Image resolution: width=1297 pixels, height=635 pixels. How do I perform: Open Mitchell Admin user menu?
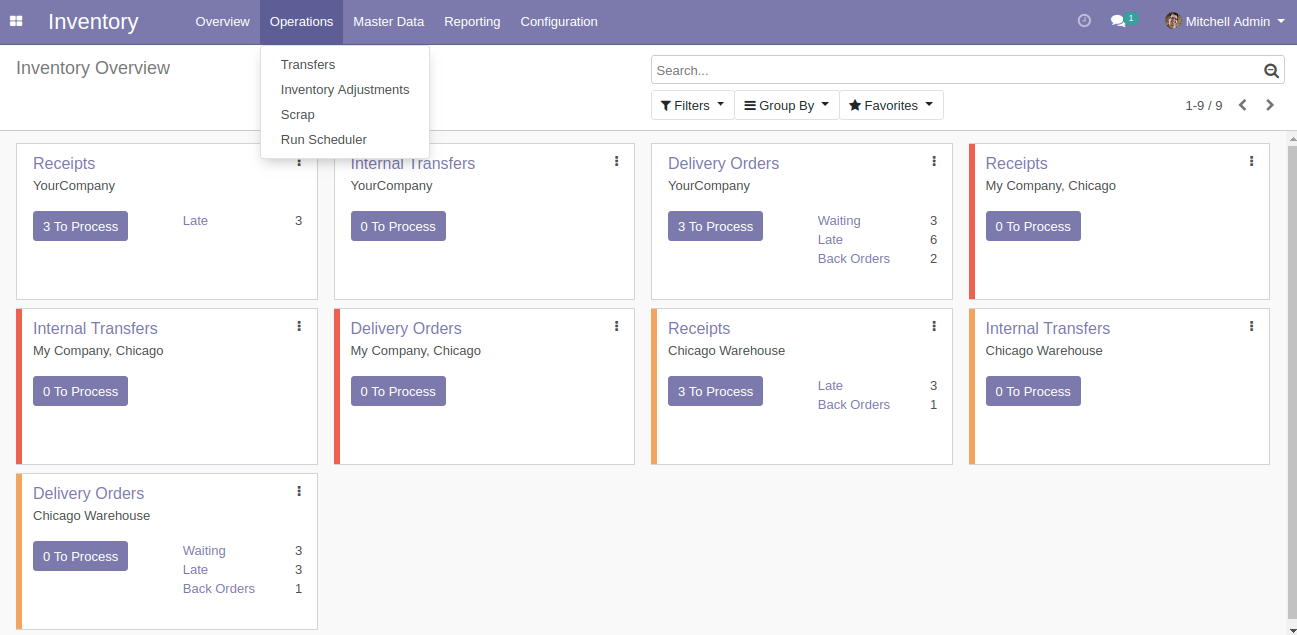pos(1225,21)
